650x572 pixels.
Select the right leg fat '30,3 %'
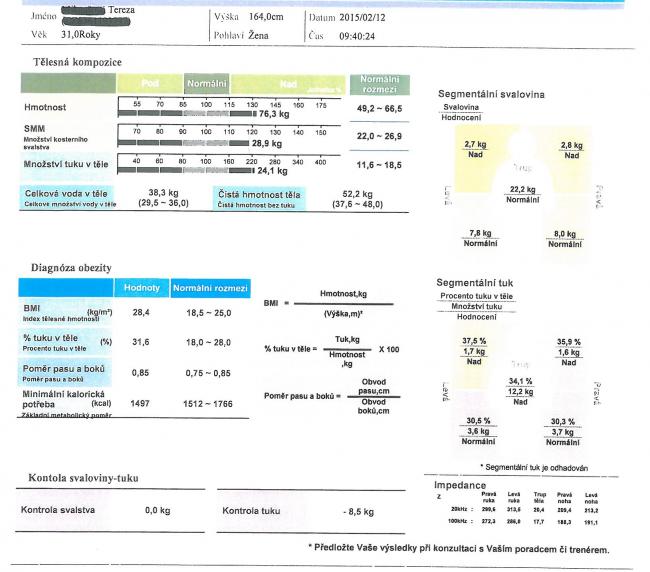(x=563, y=422)
